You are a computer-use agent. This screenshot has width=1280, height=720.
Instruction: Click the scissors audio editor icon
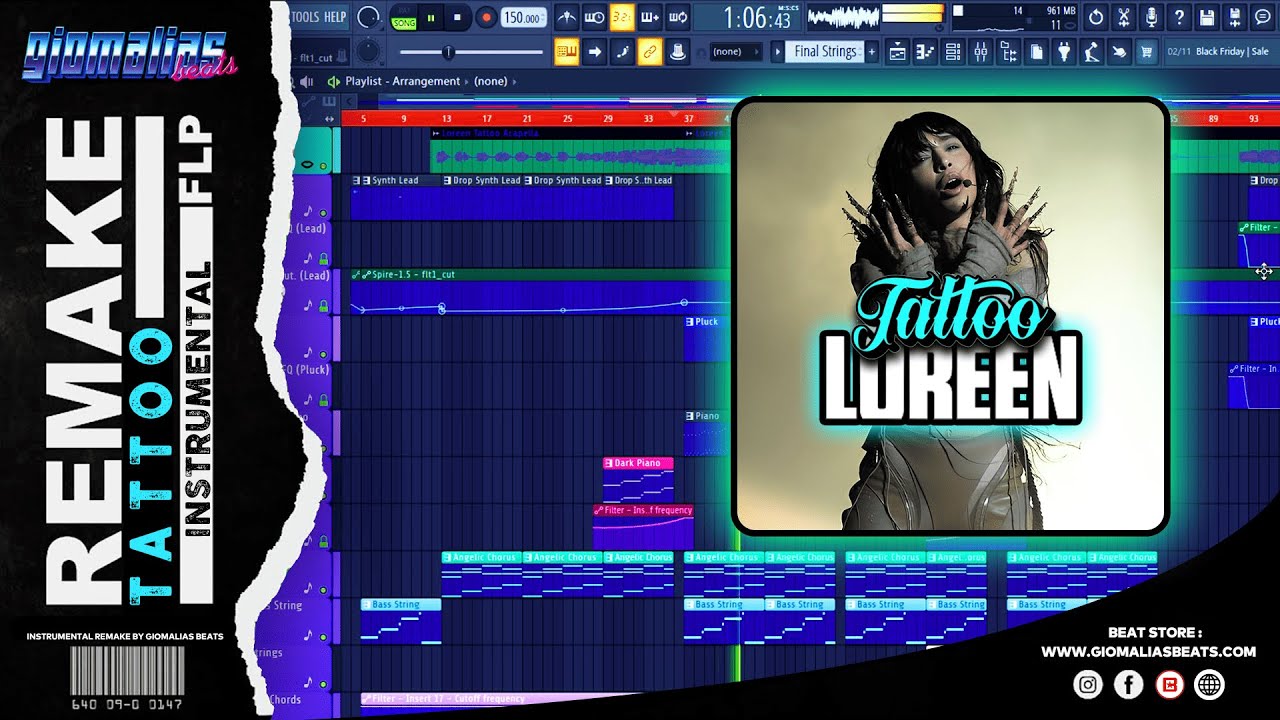[1124, 17]
